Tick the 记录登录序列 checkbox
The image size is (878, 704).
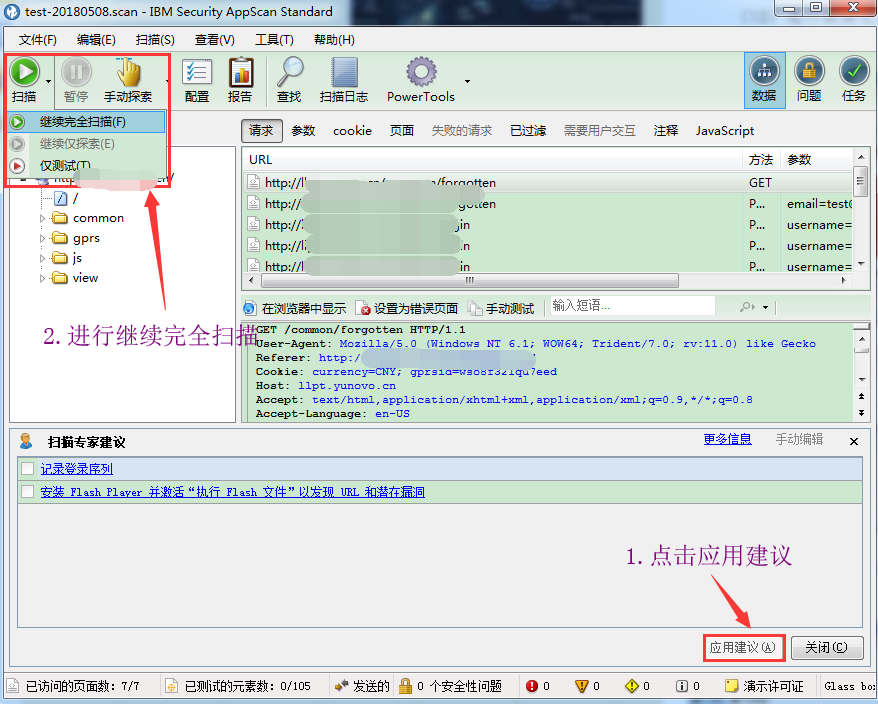click(27, 468)
